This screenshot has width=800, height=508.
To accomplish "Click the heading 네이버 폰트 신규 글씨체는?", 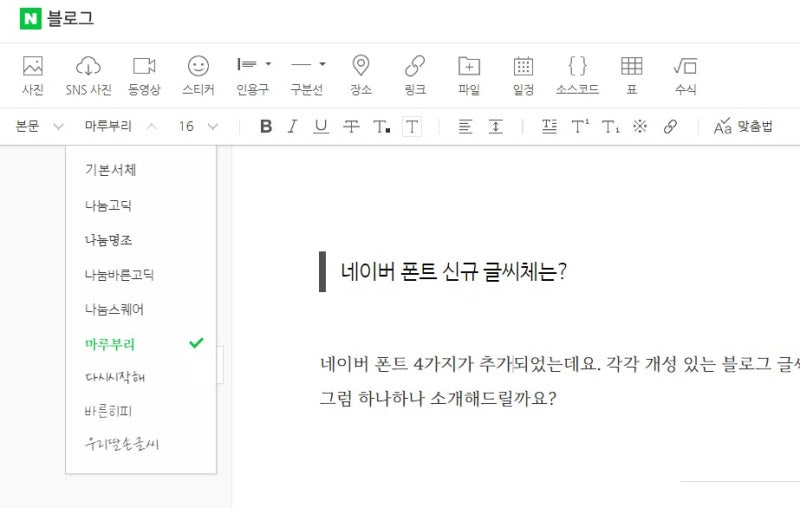I will point(454,271).
